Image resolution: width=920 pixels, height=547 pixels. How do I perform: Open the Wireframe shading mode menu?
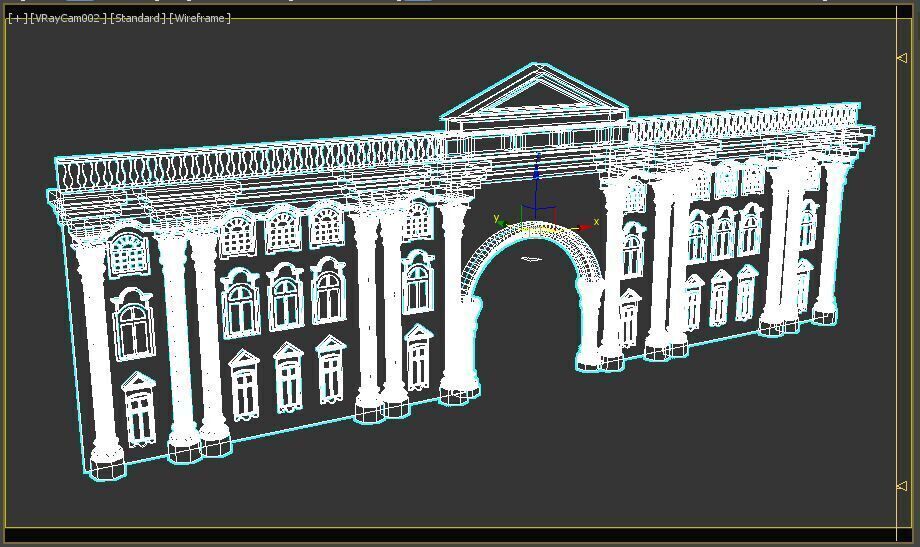pyautogui.click(x=199, y=18)
